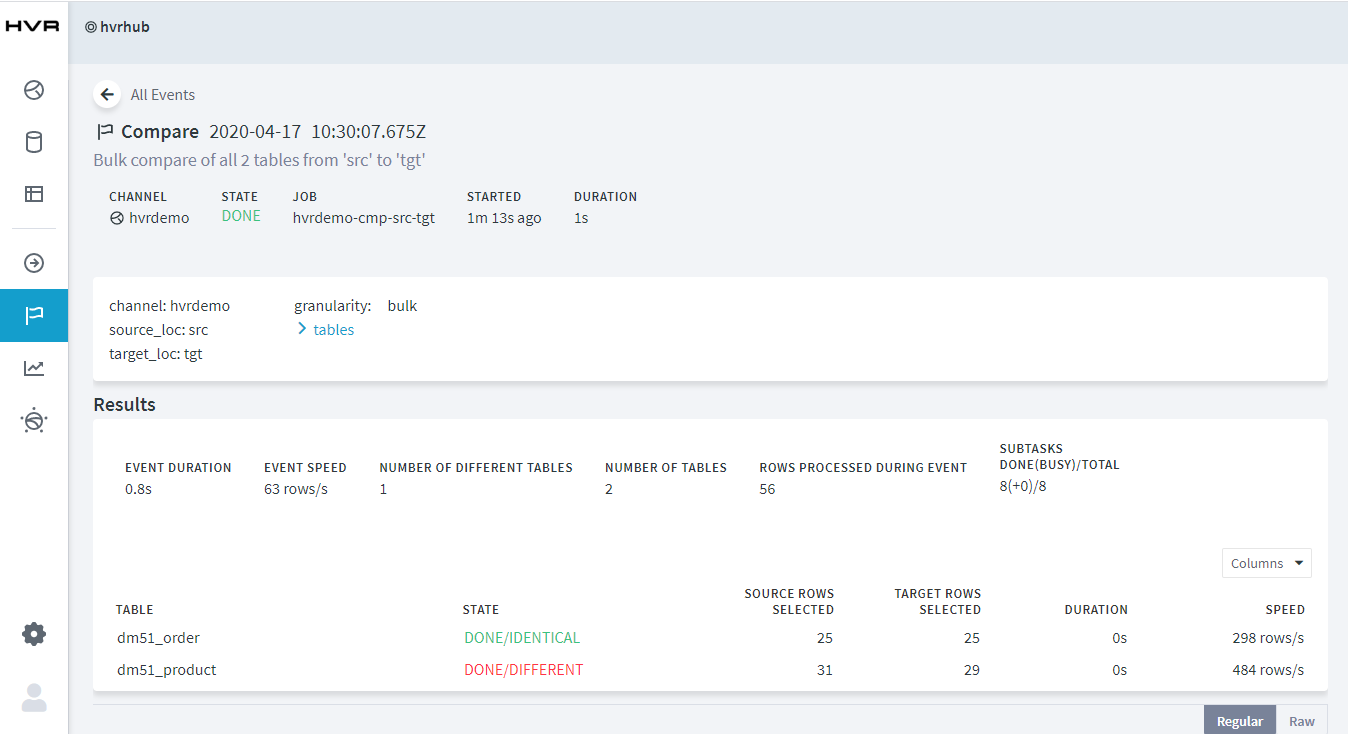
Task: Open job hvrdemo-cmp-src-tgt
Action: pos(364,218)
